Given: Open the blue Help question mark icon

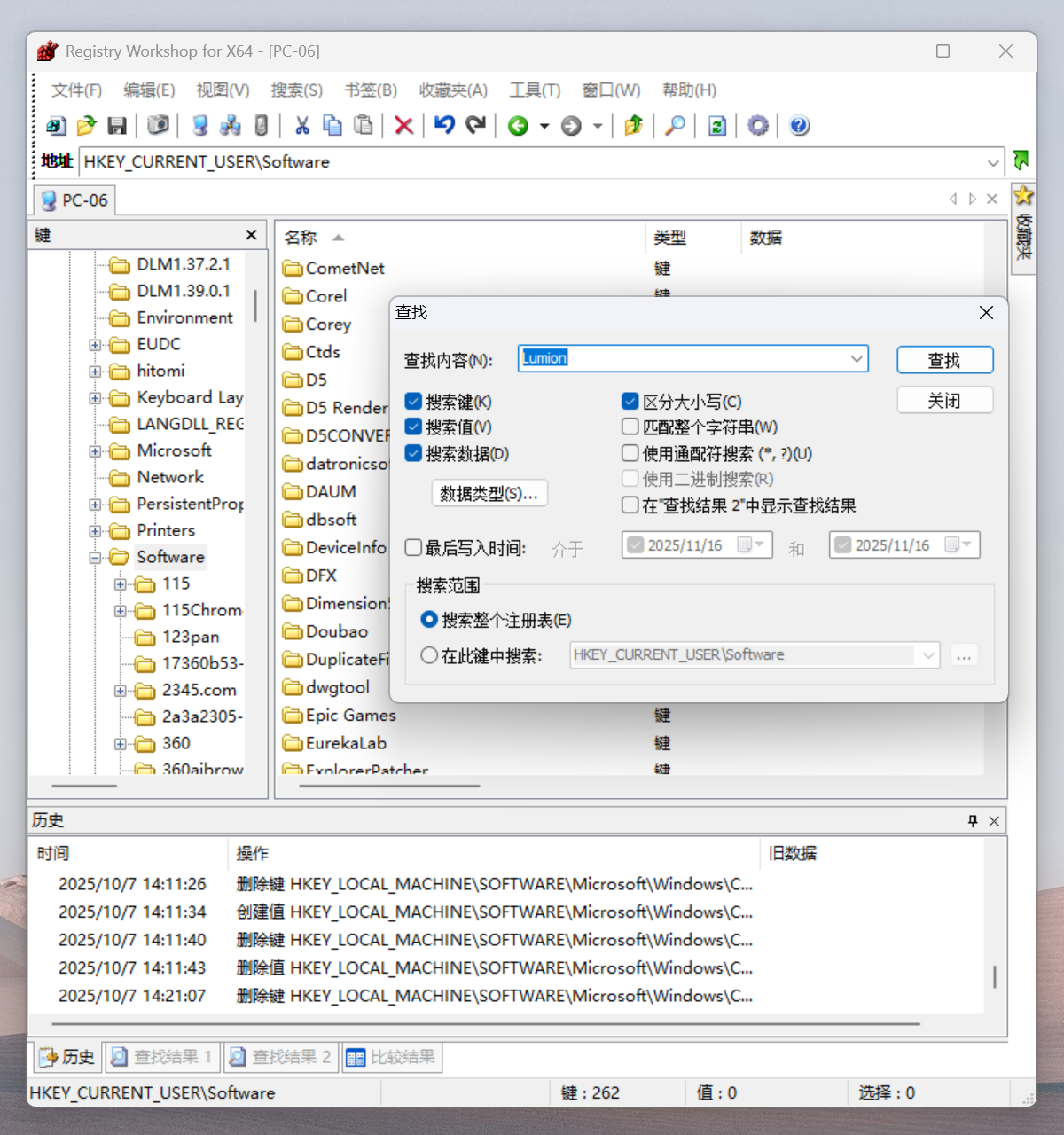Looking at the screenshot, I should (x=799, y=126).
